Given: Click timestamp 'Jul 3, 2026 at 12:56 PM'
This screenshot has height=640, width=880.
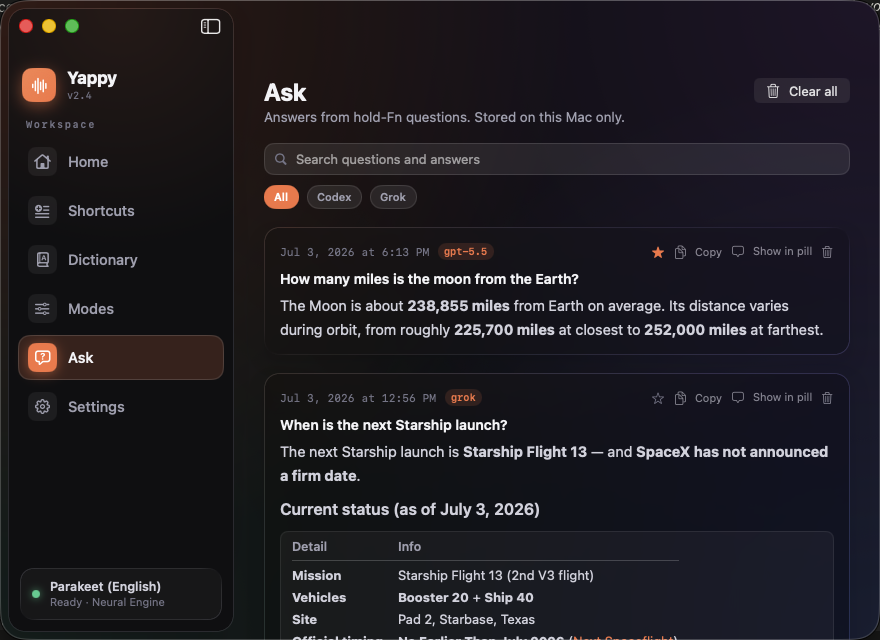Looking at the screenshot, I should (x=358, y=398).
